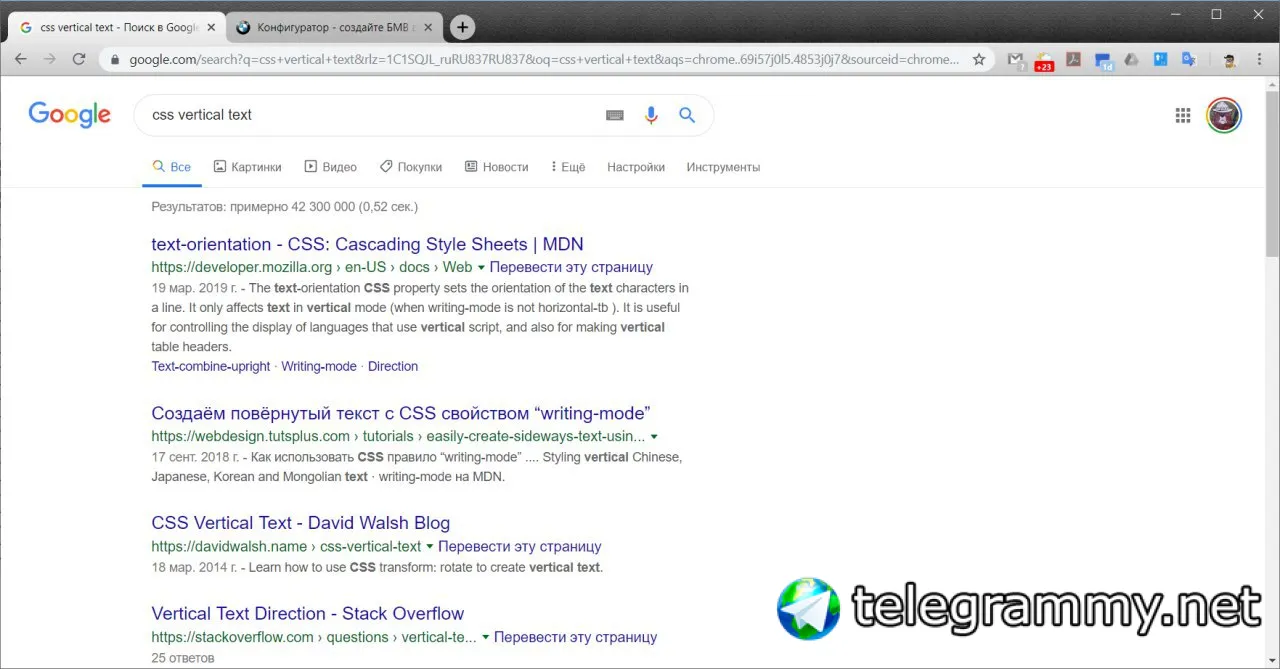Screen dimensions: 1280x669
Task: Open the Vertical Text Direction Stack Overflow result
Action: 307,614
